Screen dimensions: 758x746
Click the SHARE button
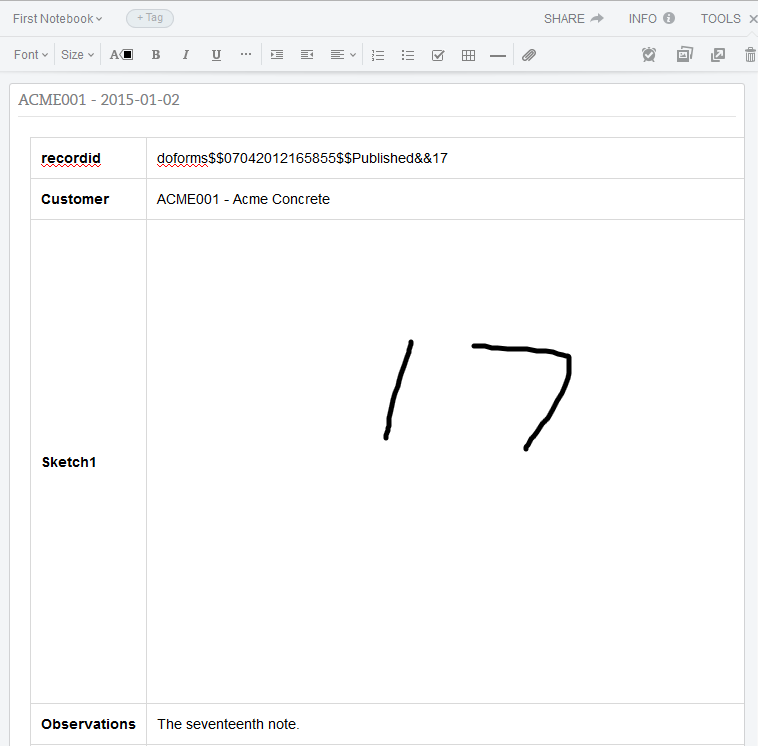[574, 19]
